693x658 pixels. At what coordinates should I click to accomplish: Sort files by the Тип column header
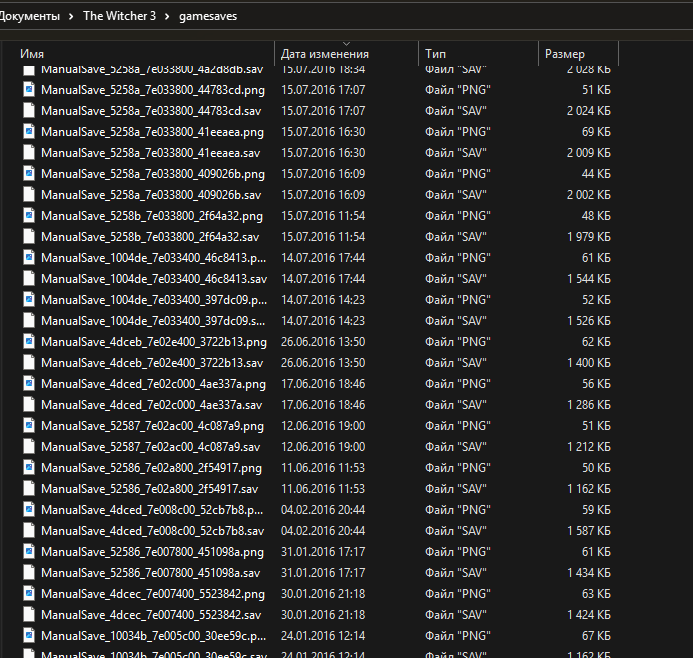[x=435, y=54]
